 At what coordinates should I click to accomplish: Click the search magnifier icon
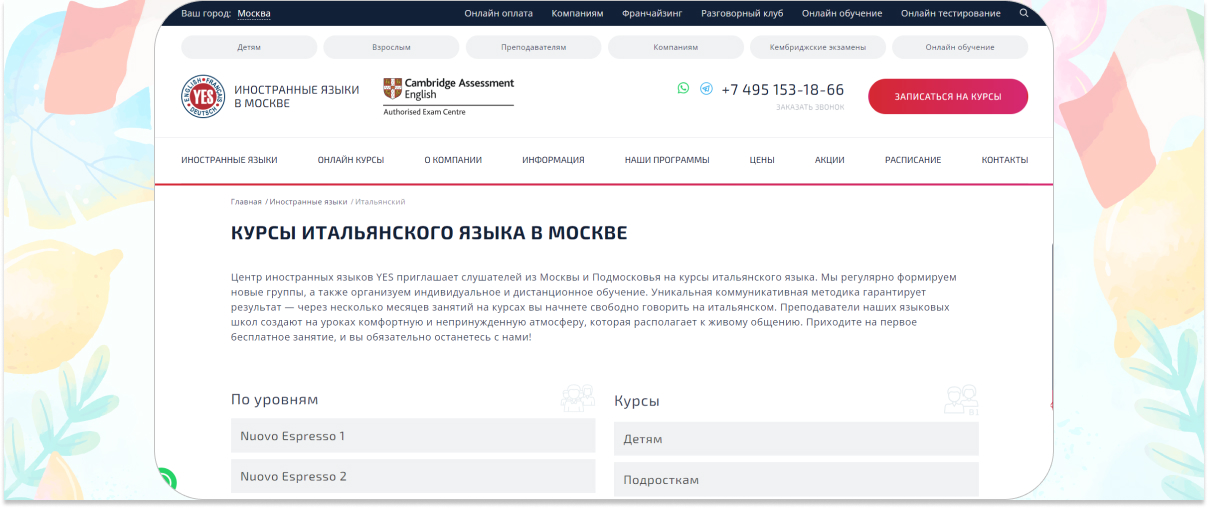(x=1023, y=13)
